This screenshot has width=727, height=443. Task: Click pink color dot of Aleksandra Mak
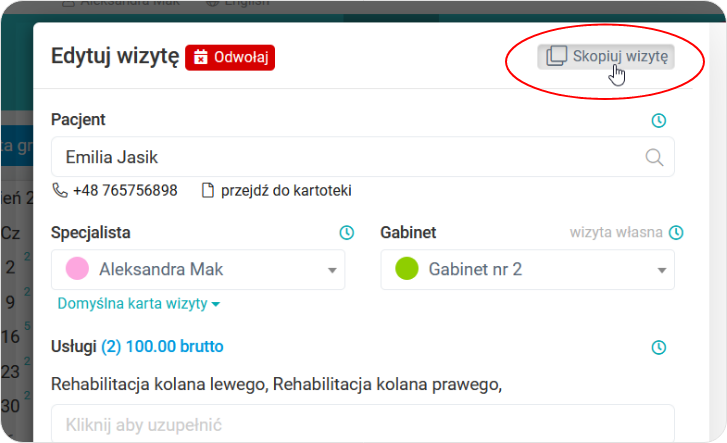(77, 269)
